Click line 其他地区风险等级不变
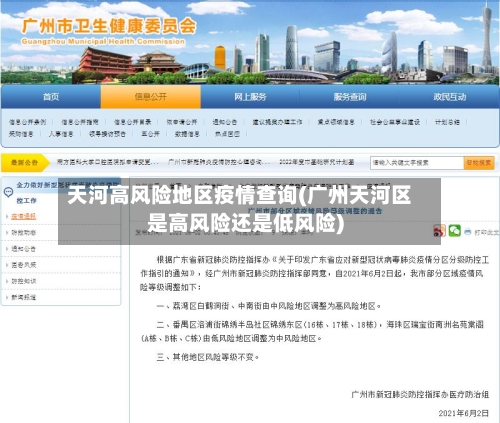 (207, 357)
